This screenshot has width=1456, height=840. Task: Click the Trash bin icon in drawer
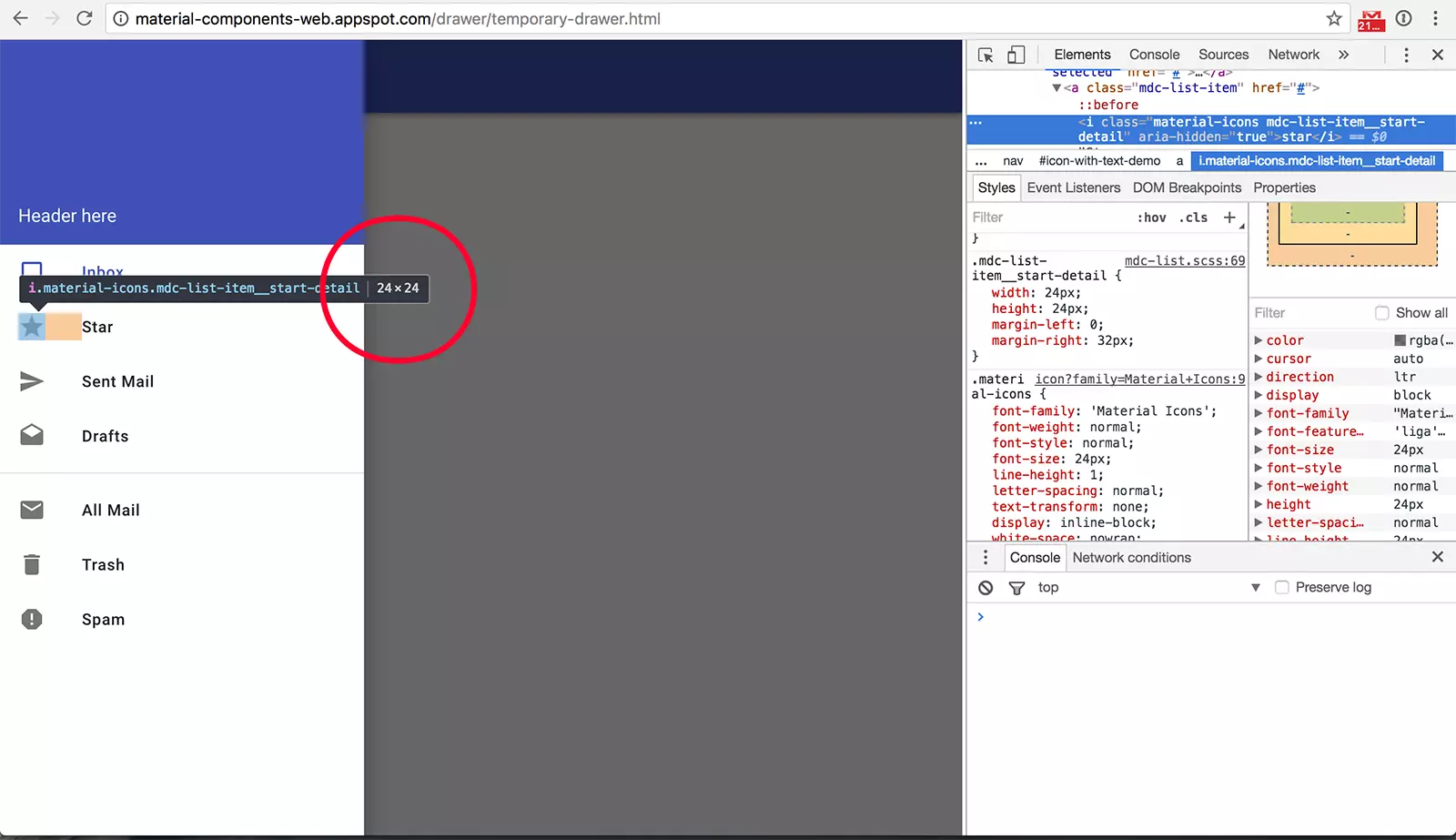[32, 565]
